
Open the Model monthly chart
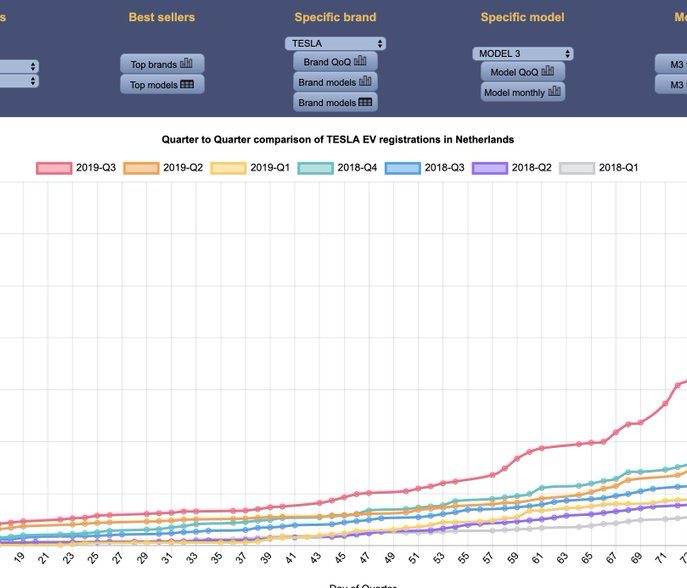[523, 92]
